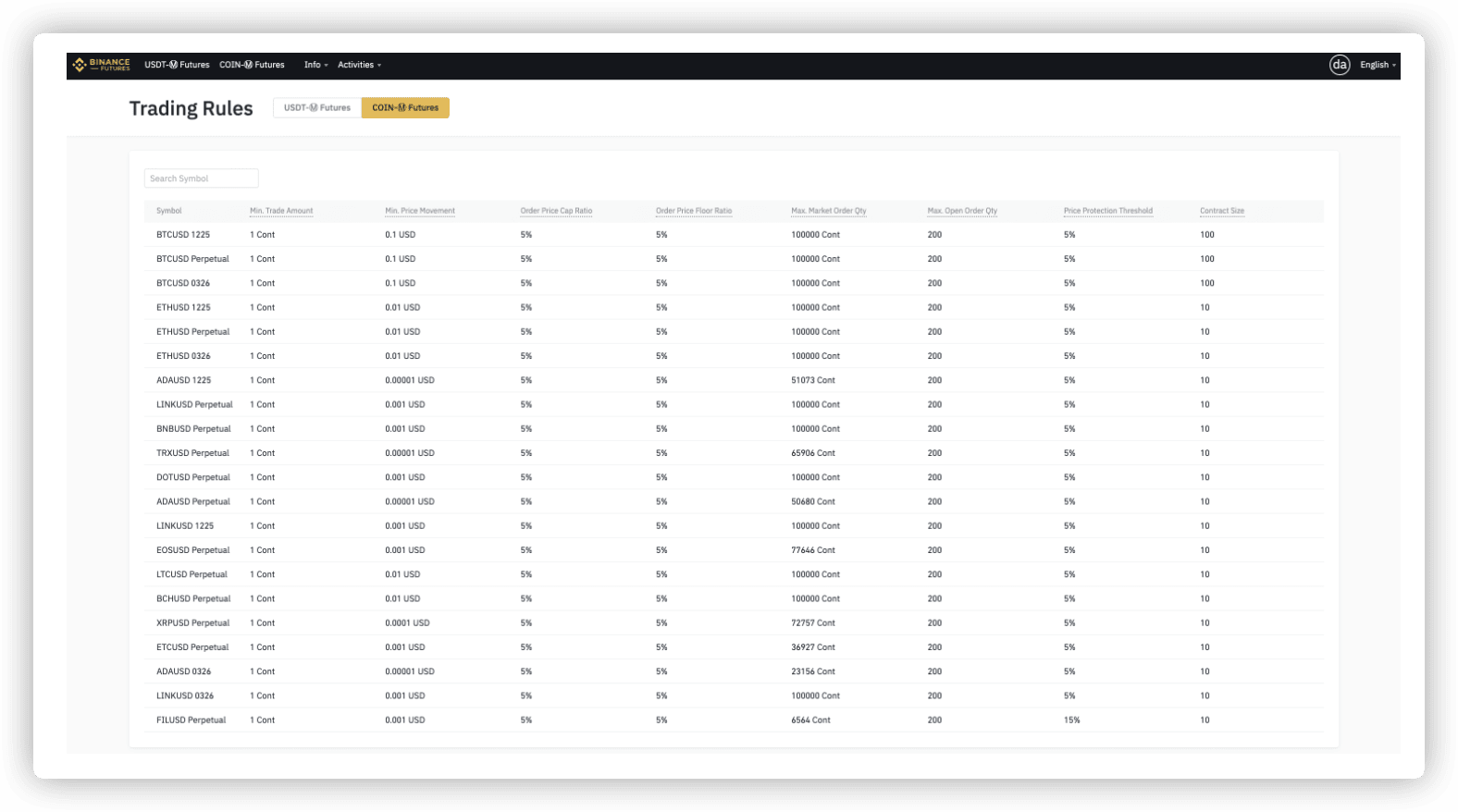Click the 0.0001 USD price movement value

click(407, 623)
